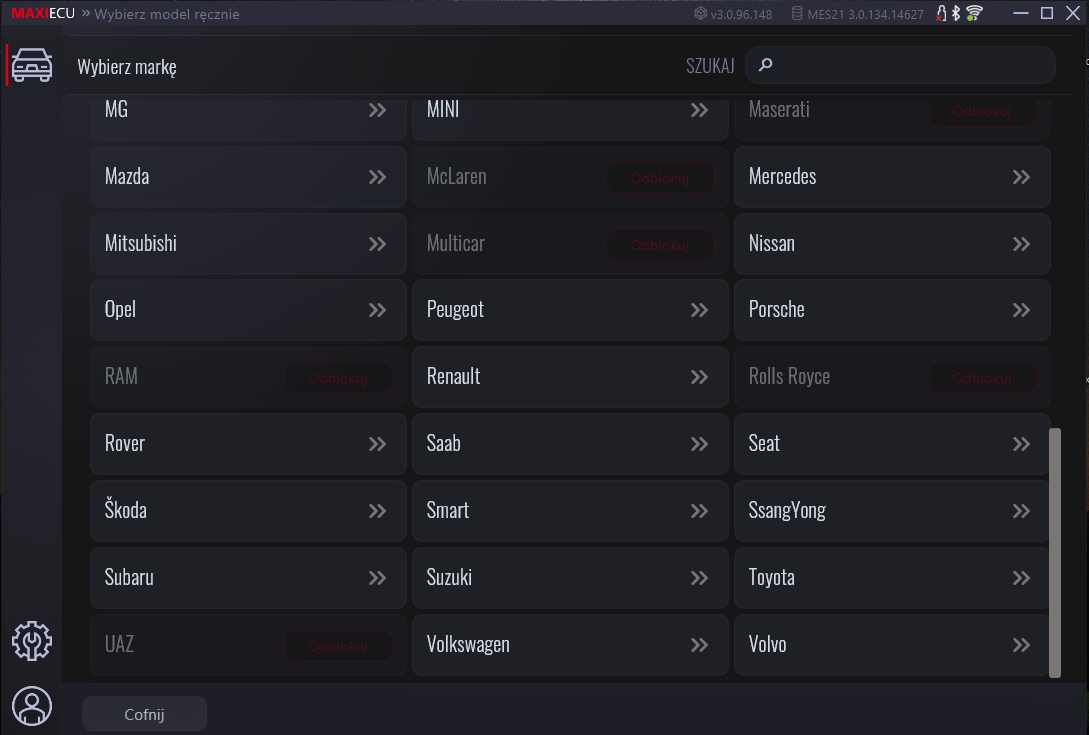Check the Wi-Fi connection icon
The width and height of the screenshot is (1089, 735).
pyautogui.click(x=974, y=13)
